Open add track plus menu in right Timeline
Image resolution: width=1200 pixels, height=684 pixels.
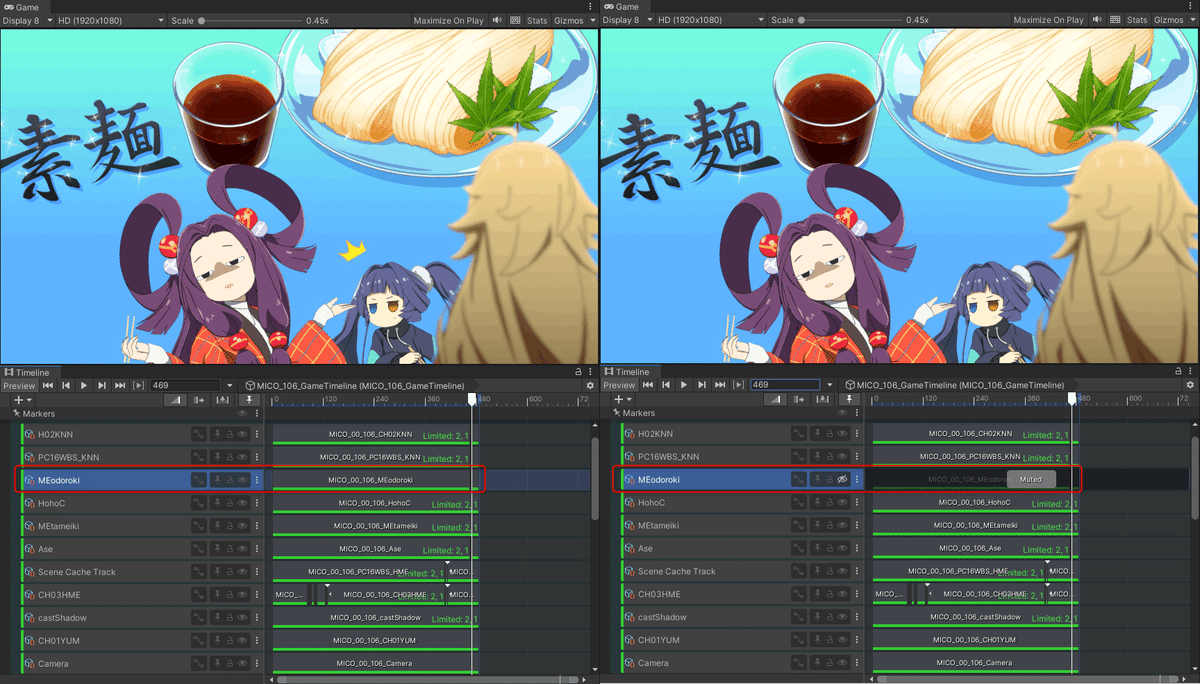[621, 400]
